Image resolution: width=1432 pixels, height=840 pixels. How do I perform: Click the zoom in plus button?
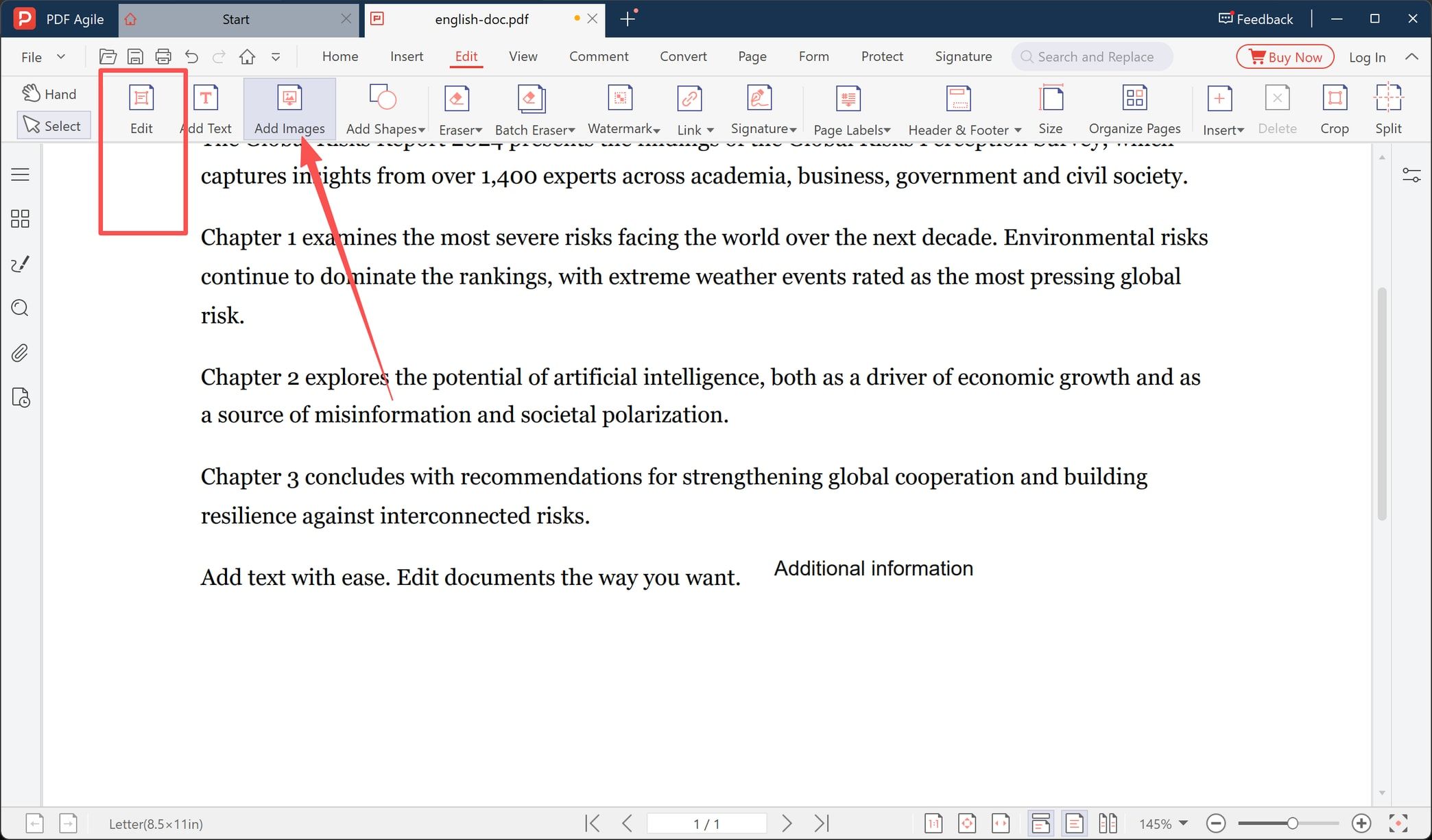pos(1361,823)
